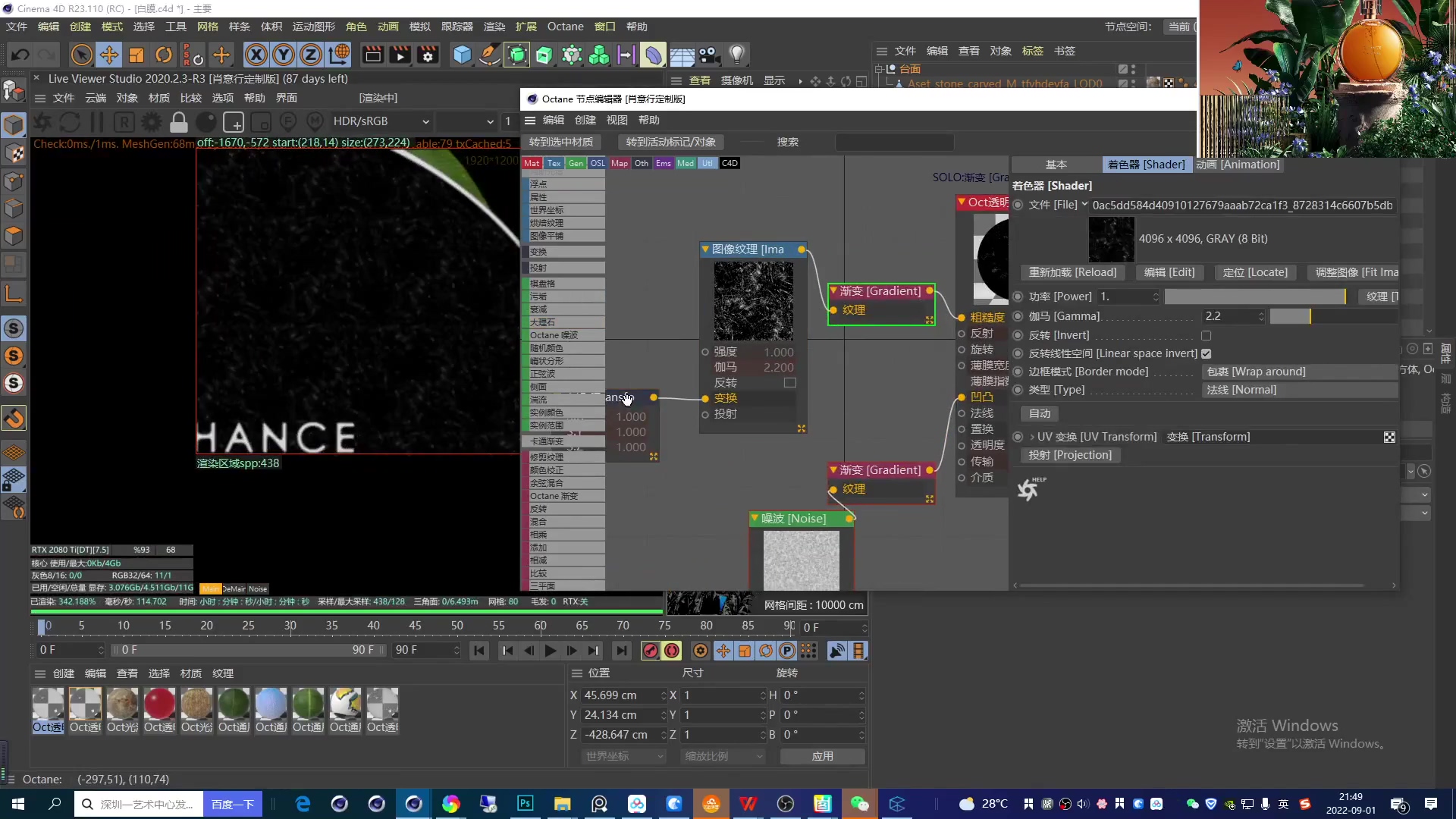
Task: Adjust the 功率 [Power] slider
Action: coord(1255,297)
